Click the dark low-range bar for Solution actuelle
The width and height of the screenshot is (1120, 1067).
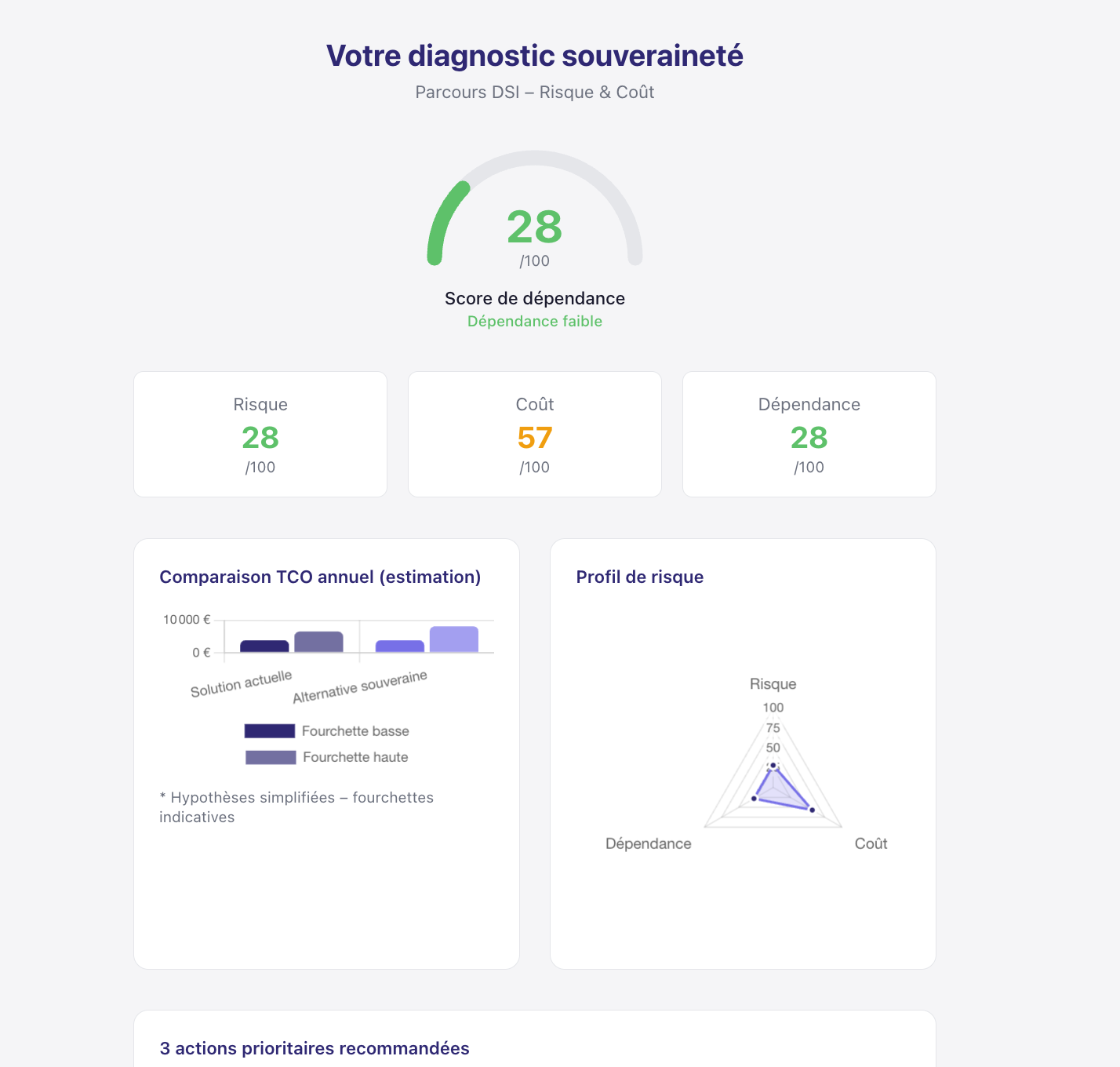click(264, 646)
